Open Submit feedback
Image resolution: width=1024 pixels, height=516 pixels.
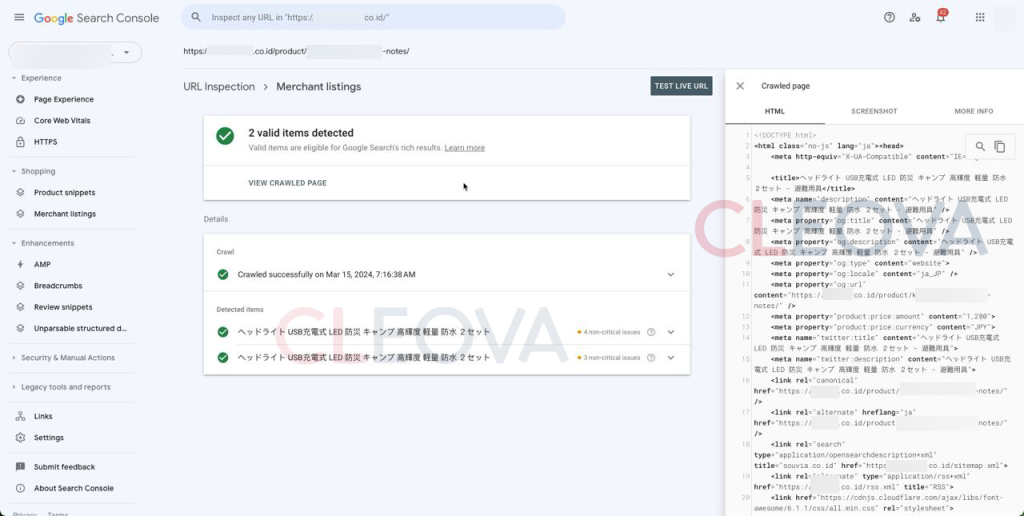tap(65, 467)
